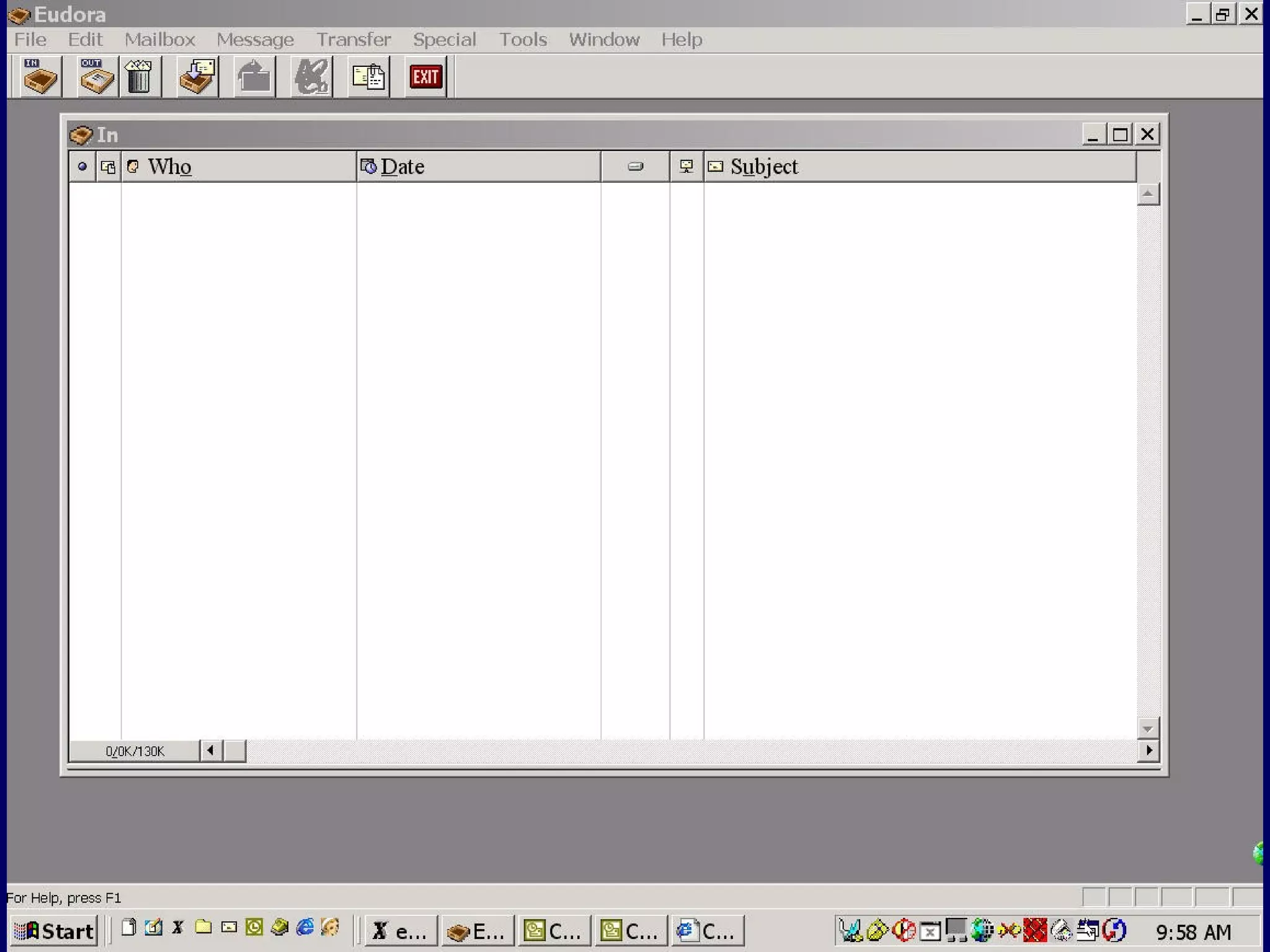Open the In mailbox toolbar icon
1270x952 pixels.
coord(41,77)
